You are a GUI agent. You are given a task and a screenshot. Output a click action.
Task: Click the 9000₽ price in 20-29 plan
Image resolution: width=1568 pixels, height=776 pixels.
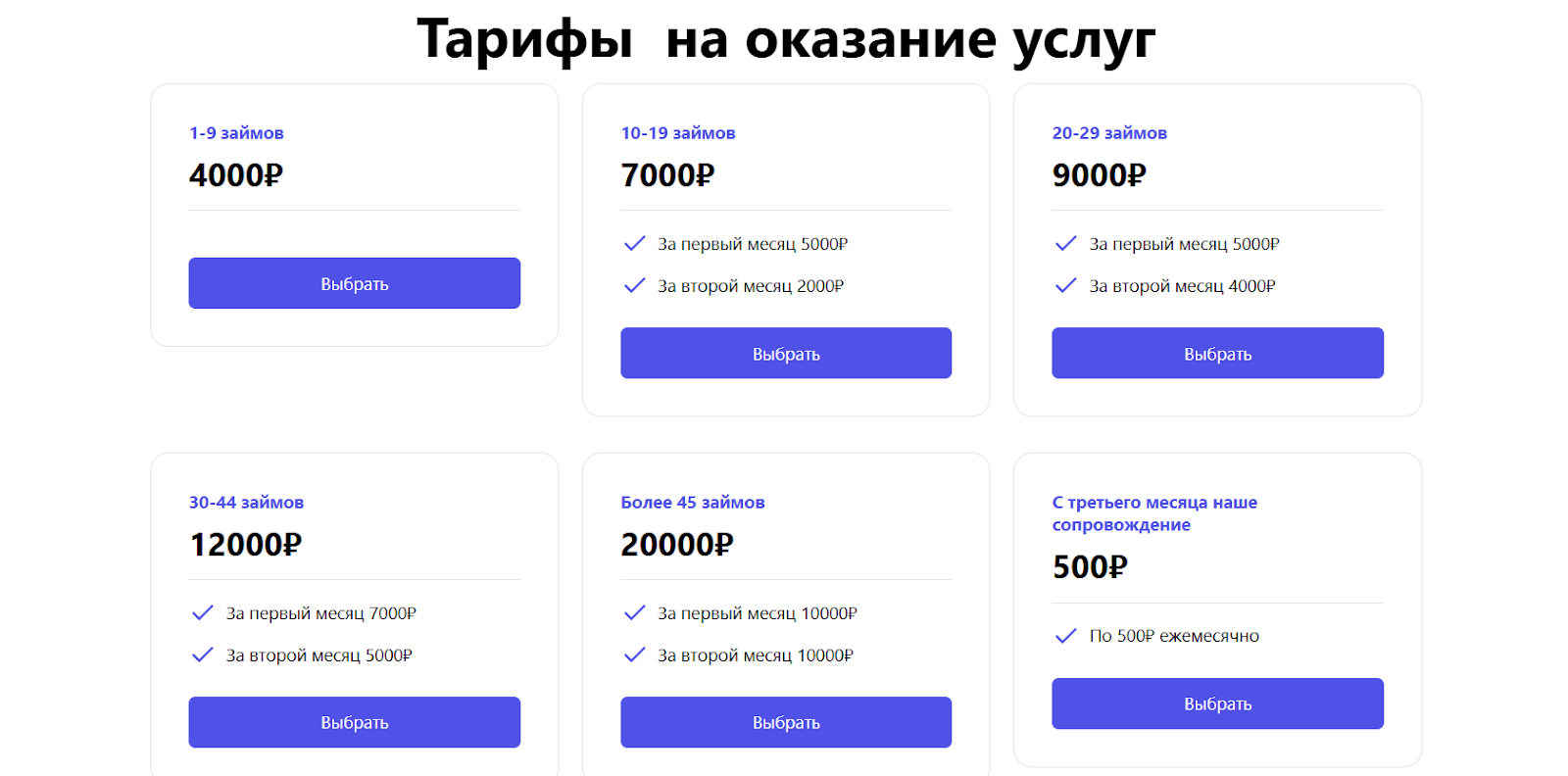pyautogui.click(x=1099, y=175)
